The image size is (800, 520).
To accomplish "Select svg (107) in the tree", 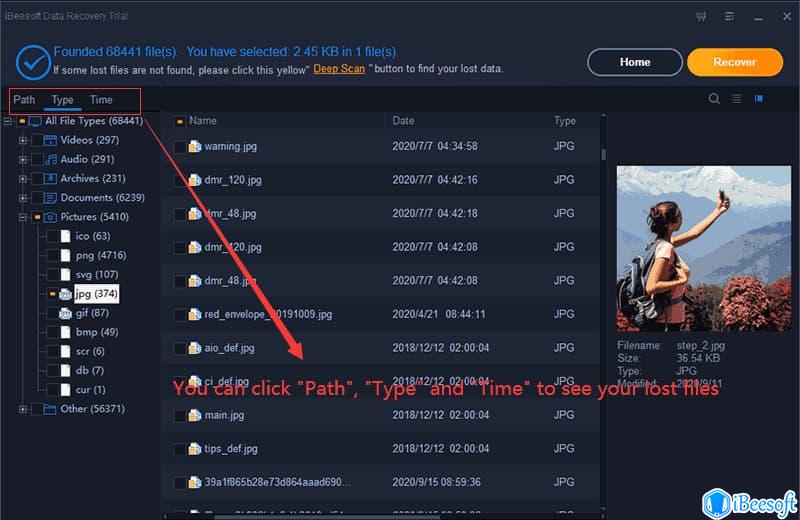I will tap(97, 275).
